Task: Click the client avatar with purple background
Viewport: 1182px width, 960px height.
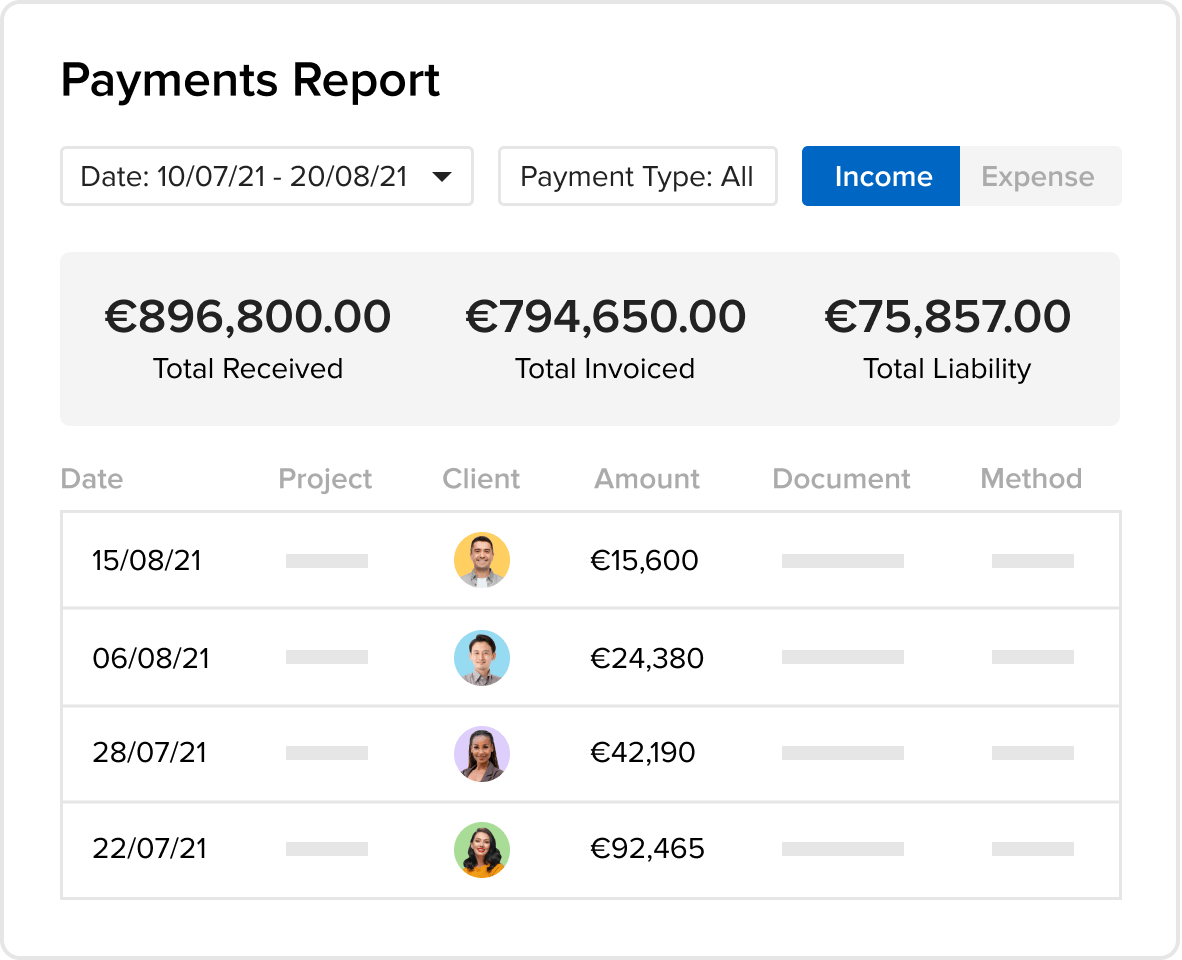Action: [482, 754]
